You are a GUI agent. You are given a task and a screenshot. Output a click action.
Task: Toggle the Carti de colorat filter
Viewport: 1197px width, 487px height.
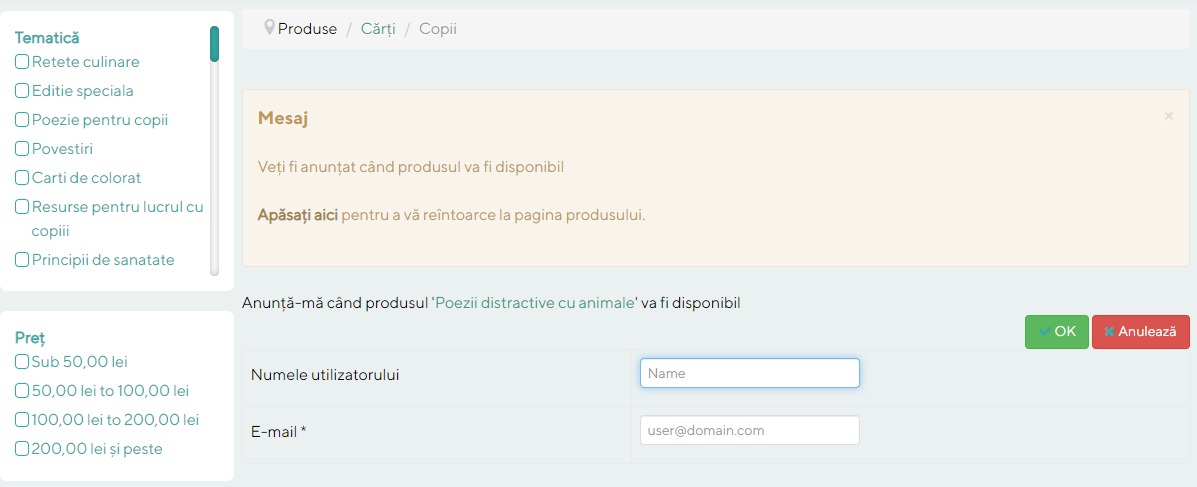(22, 178)
